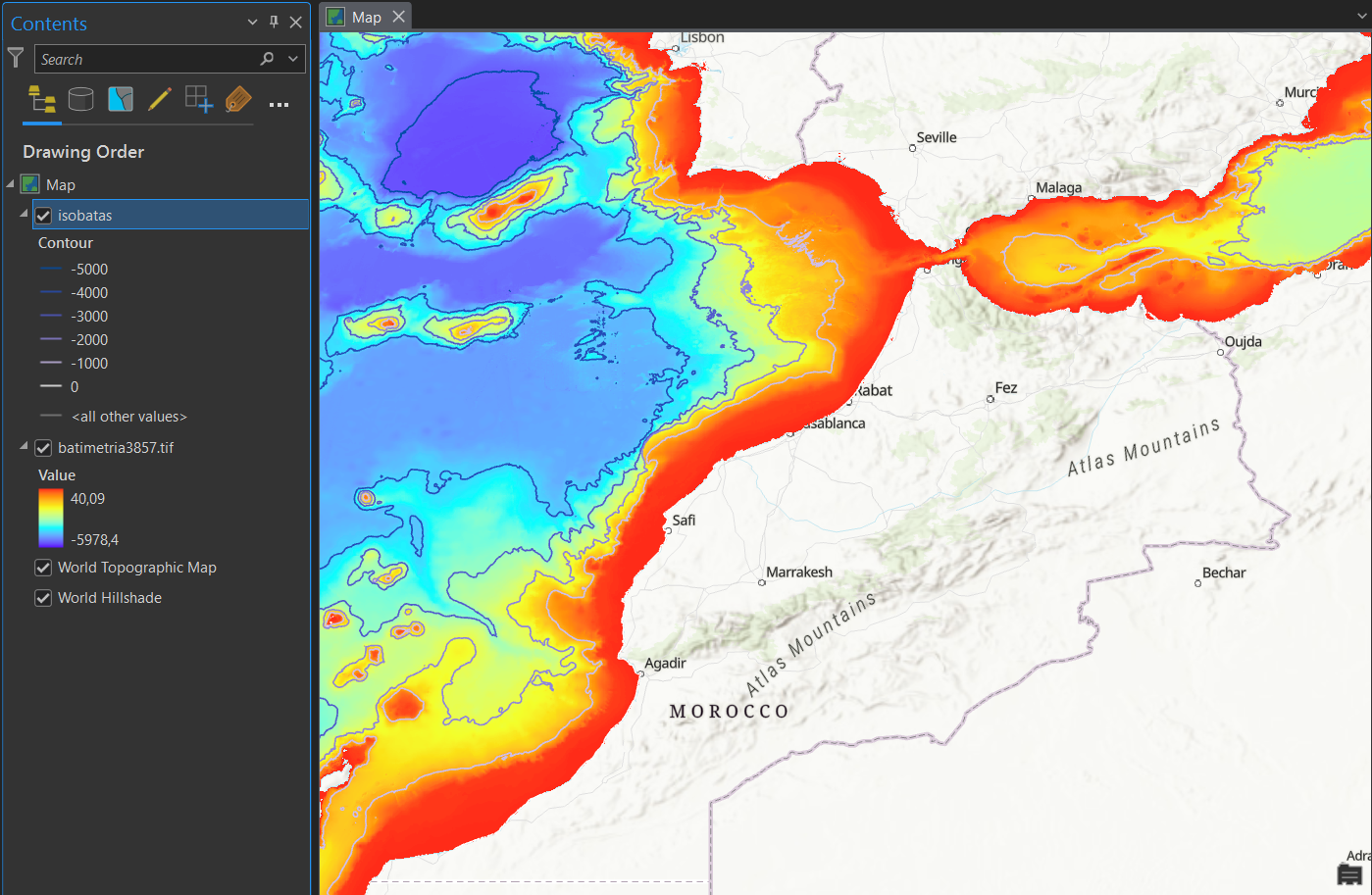Open the List By Snapping view
Image resolution: width=1372 pixels, height=895 pixels.
tap(198, 99)
